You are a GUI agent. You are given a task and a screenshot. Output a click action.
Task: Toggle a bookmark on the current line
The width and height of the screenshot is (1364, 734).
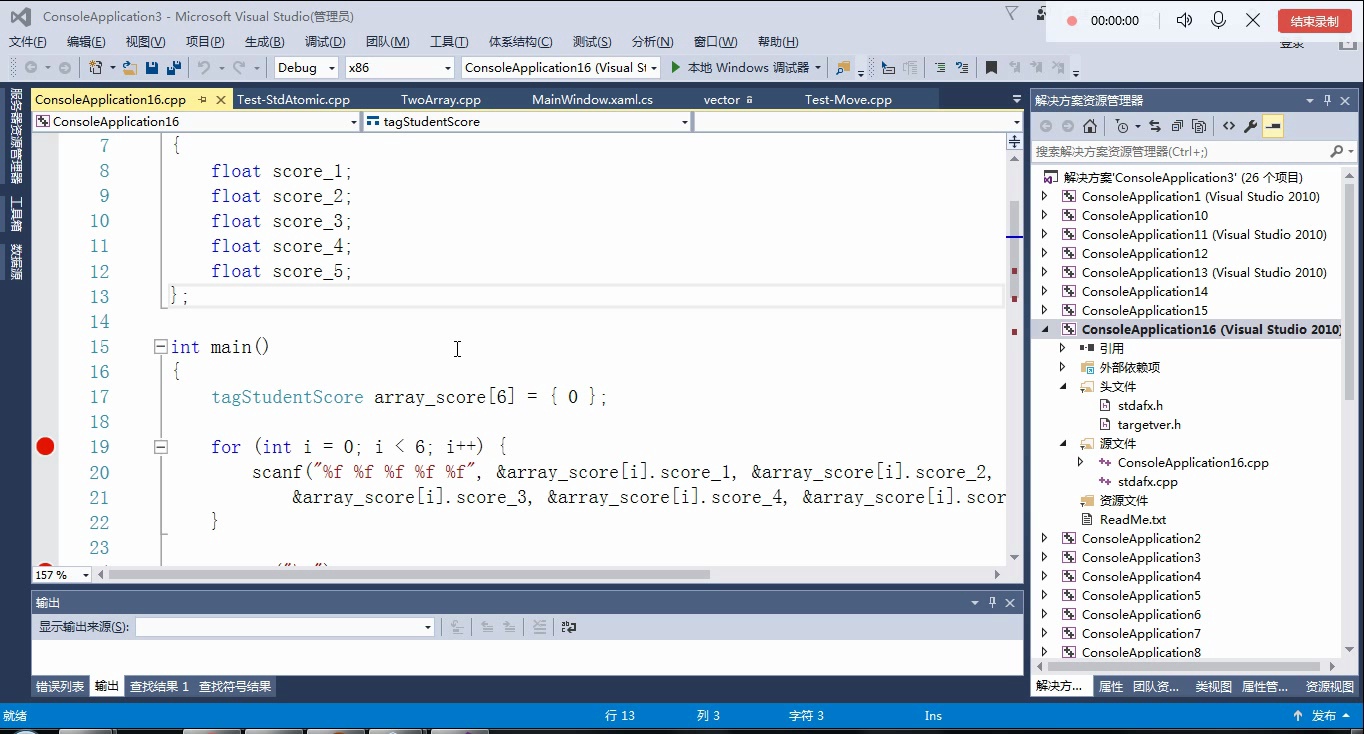click(991, 67)
